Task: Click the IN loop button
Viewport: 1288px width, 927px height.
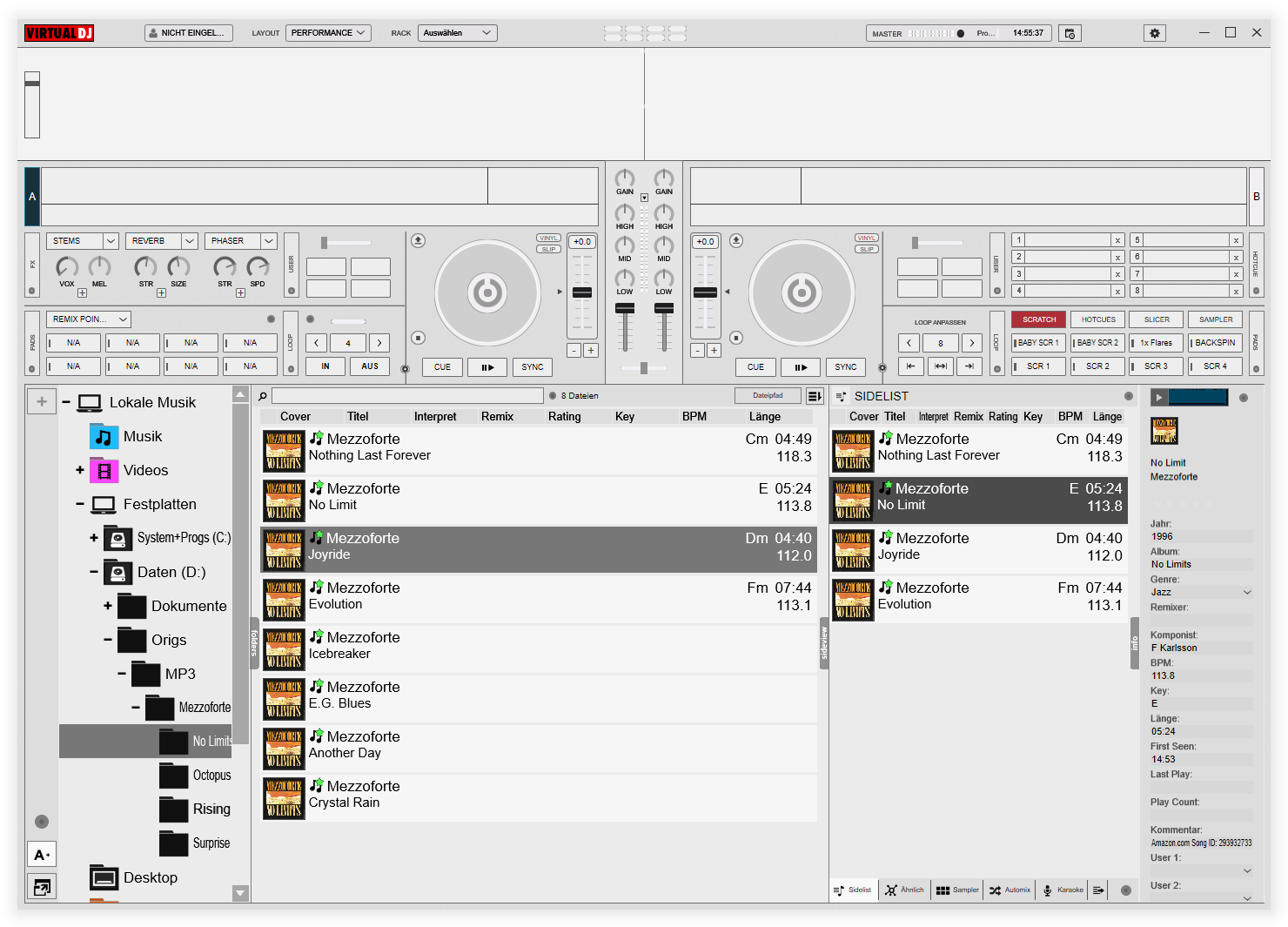Action: pyautogui.click(x=325, y=366)
